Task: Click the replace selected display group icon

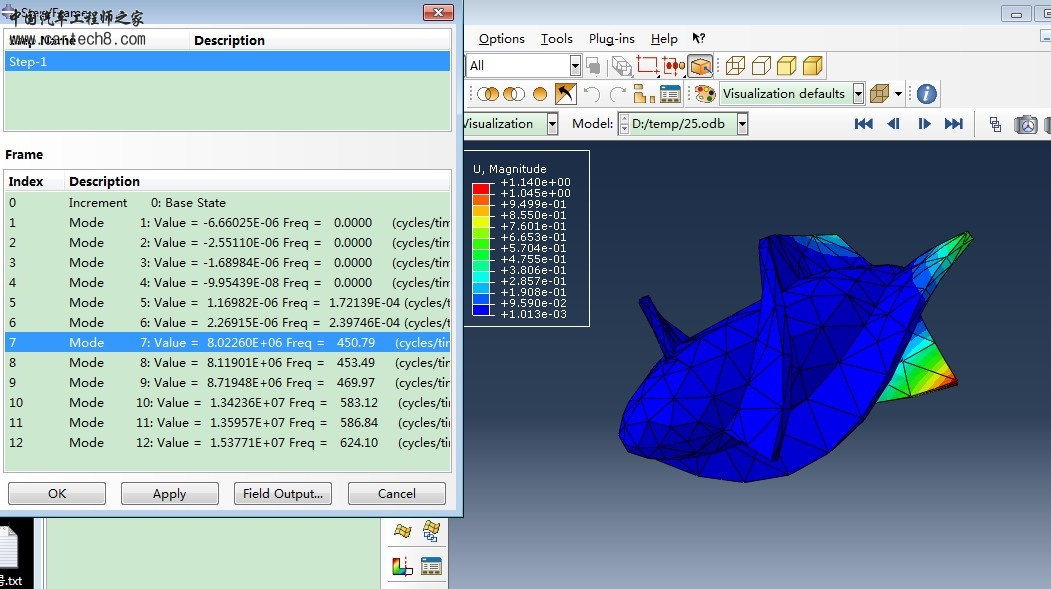Action: coord(488,94)
